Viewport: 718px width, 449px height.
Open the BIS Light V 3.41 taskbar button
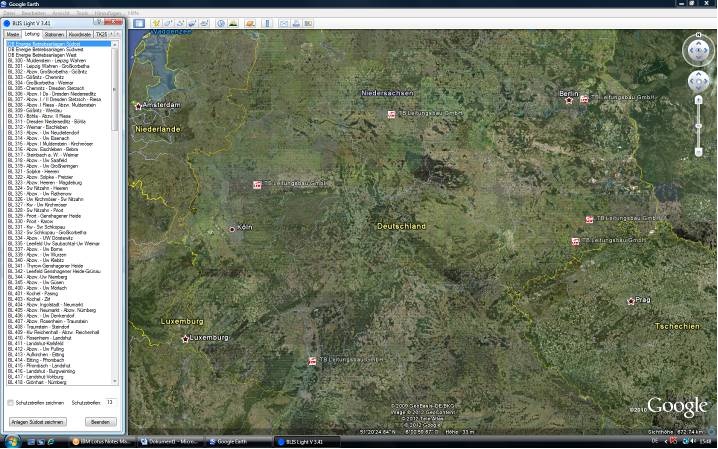[x=307, y=442]
